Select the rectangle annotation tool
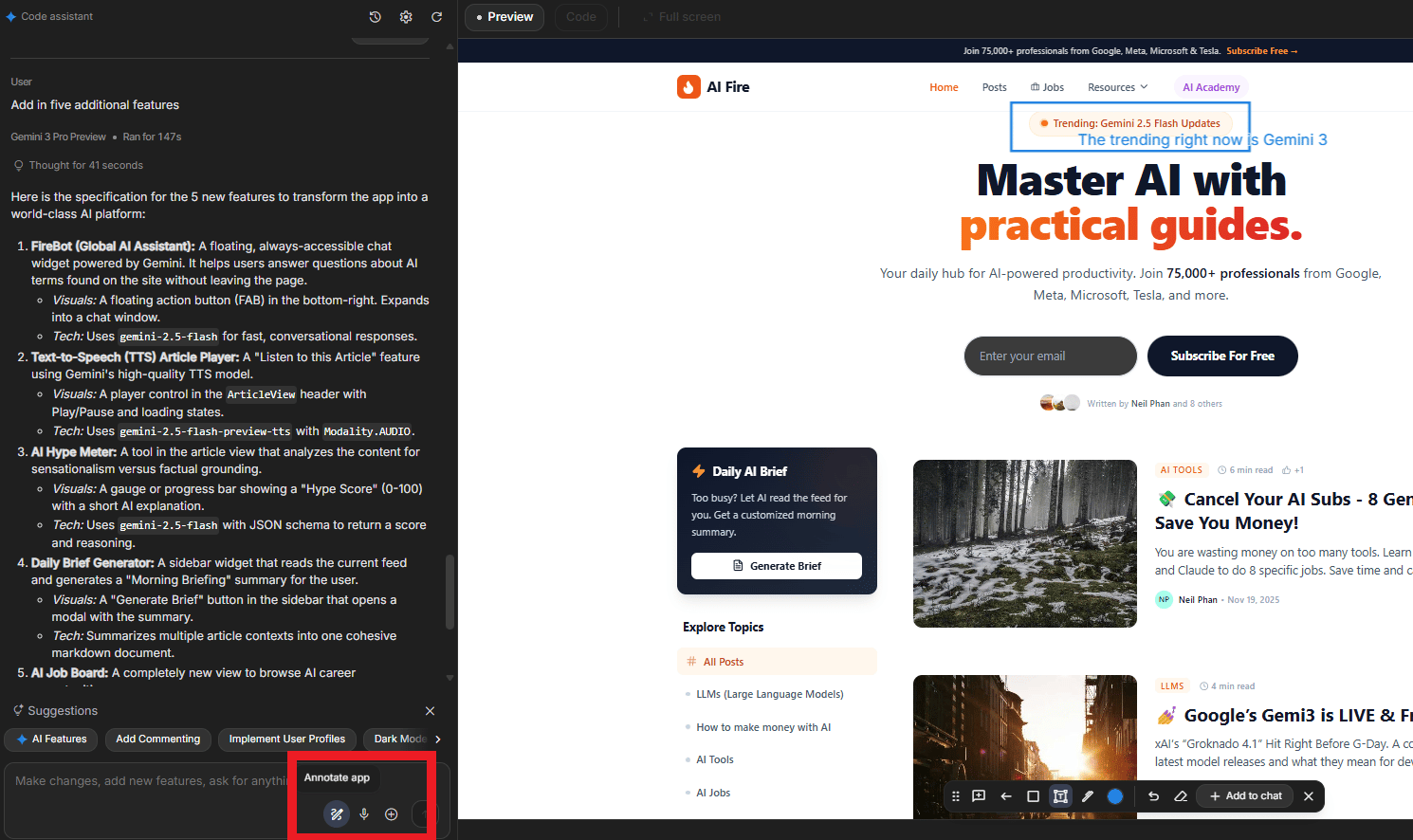The image size is (1413, 840). coord(1033,796)
